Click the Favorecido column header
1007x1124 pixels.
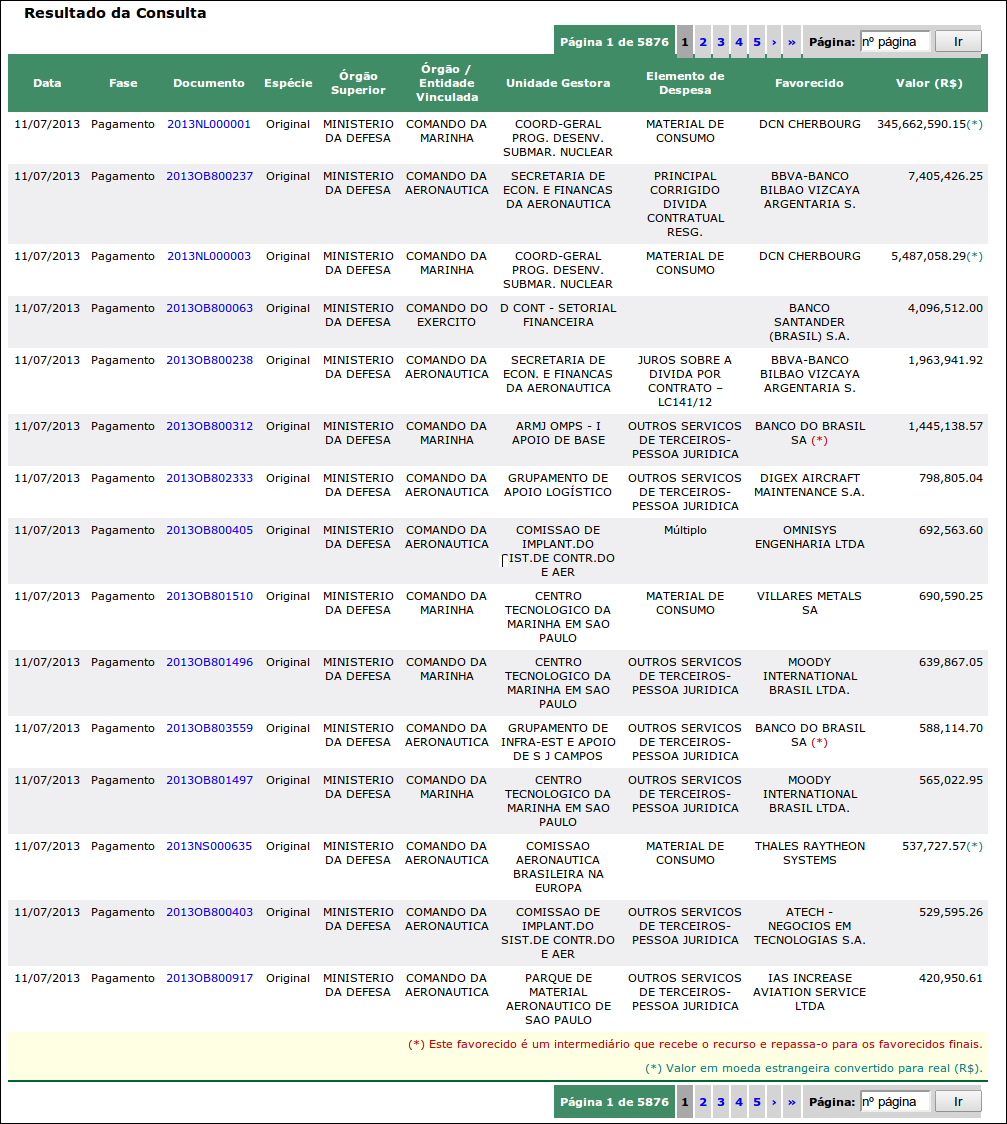tap(809, 83)
